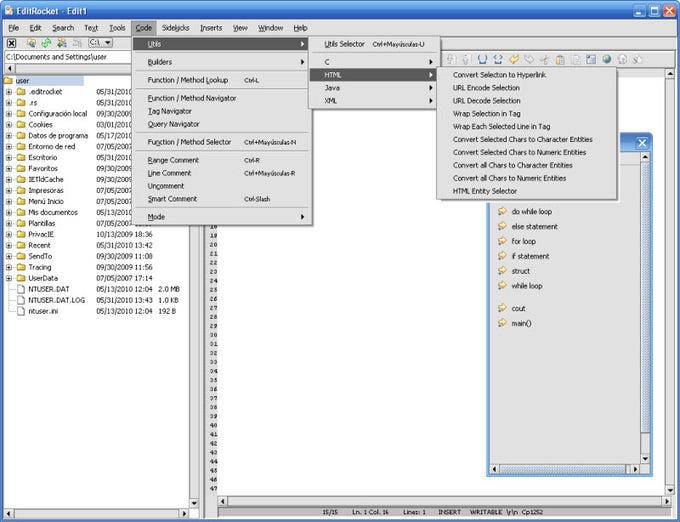
Task: Expand the .editrocket folder node
Action: tap(9, 91)
